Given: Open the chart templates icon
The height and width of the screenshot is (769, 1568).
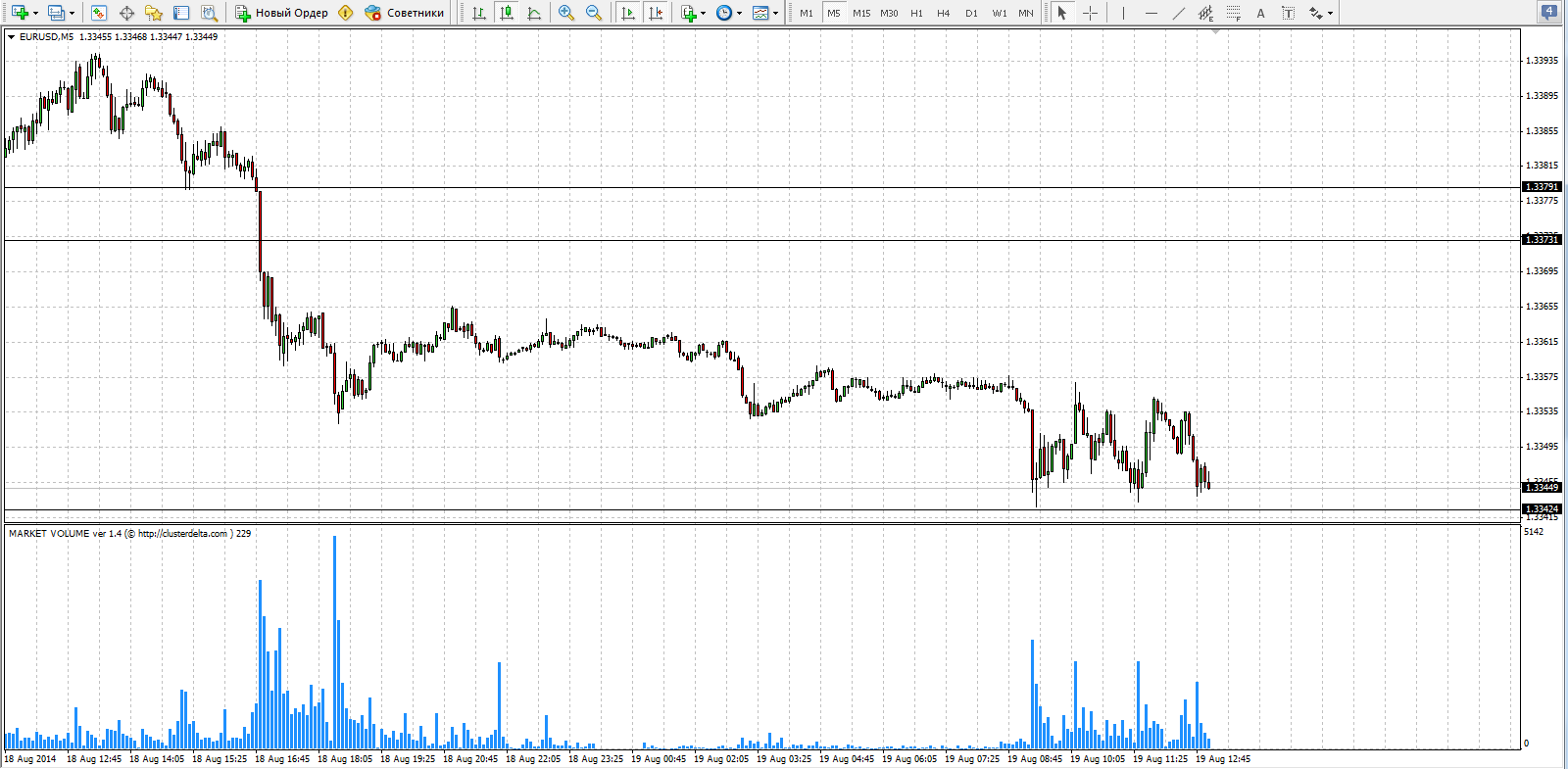Looking at the screenshot, I should (x=760, y=13).
